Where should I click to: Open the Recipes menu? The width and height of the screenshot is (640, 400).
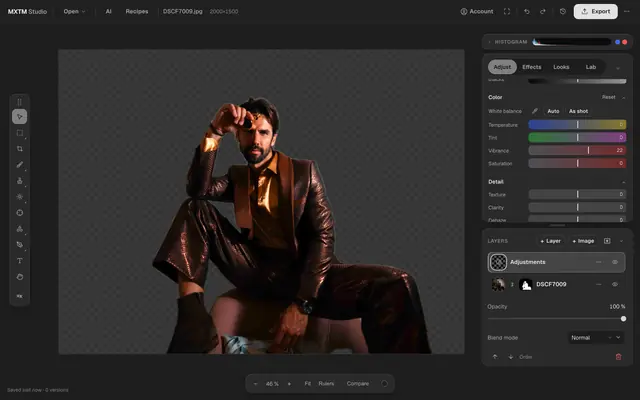(x=137, y=11)
